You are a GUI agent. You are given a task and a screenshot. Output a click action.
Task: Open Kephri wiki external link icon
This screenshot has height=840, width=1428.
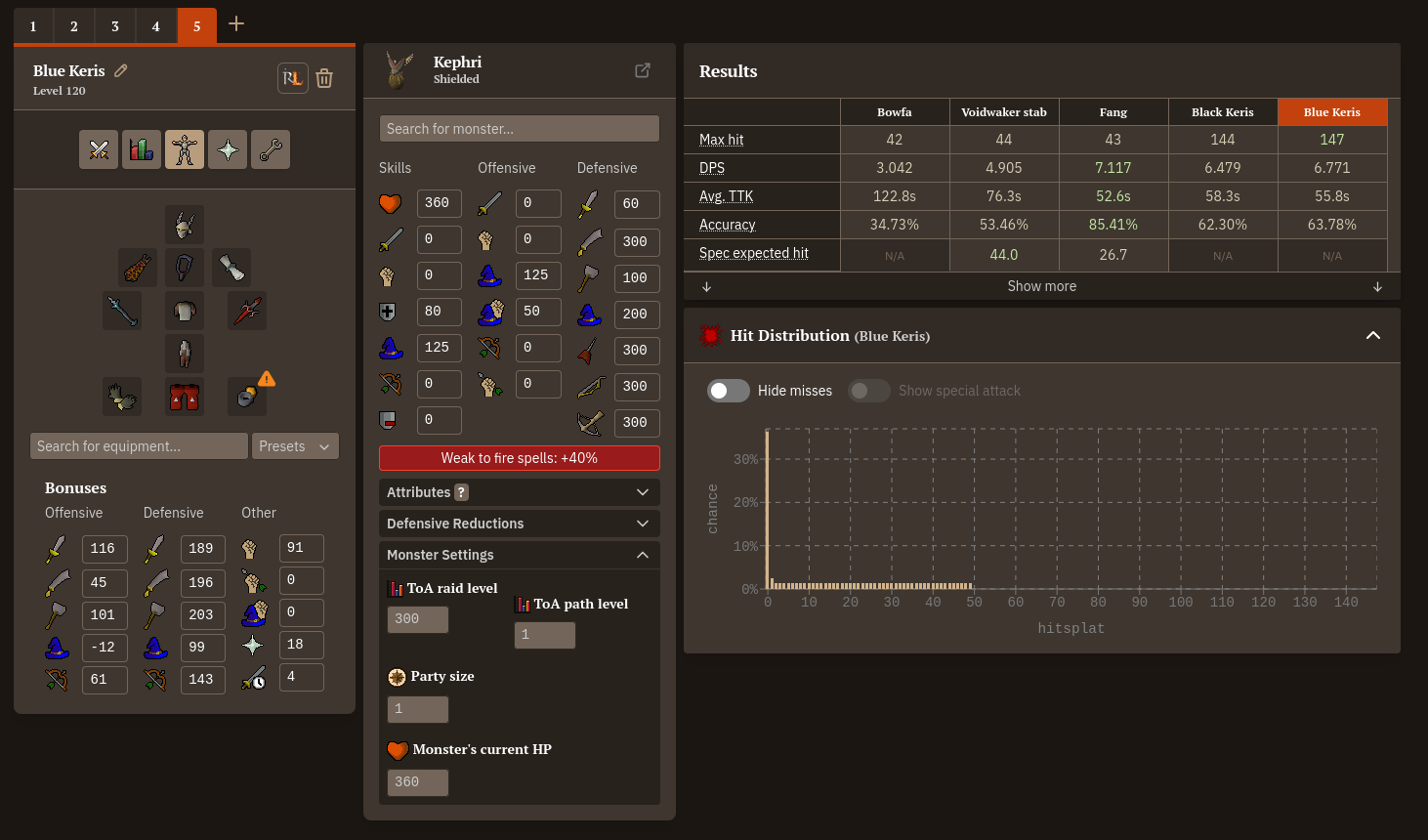pyautogui.click(x=643, y=70)
